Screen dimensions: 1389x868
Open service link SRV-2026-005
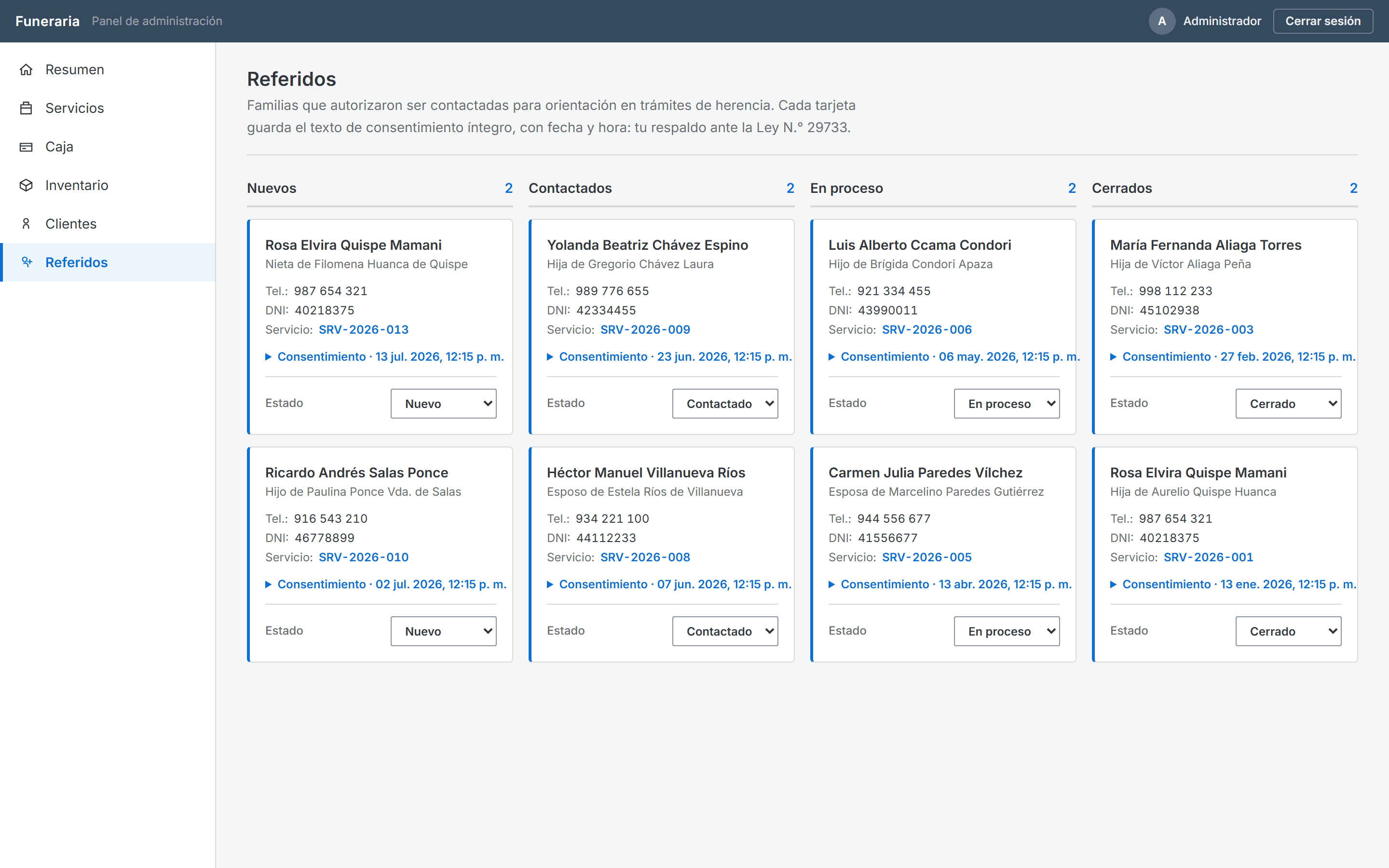tap(926, 557)
